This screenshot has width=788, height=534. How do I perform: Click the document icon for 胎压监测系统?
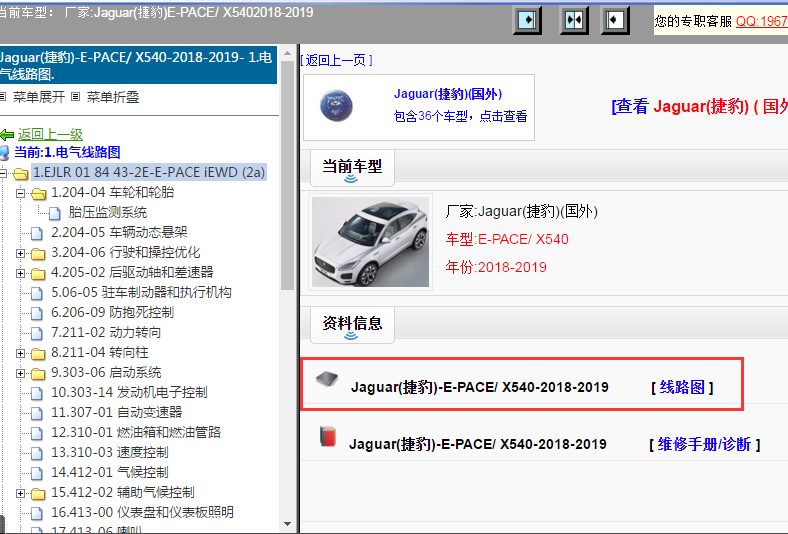coord(55,213)
